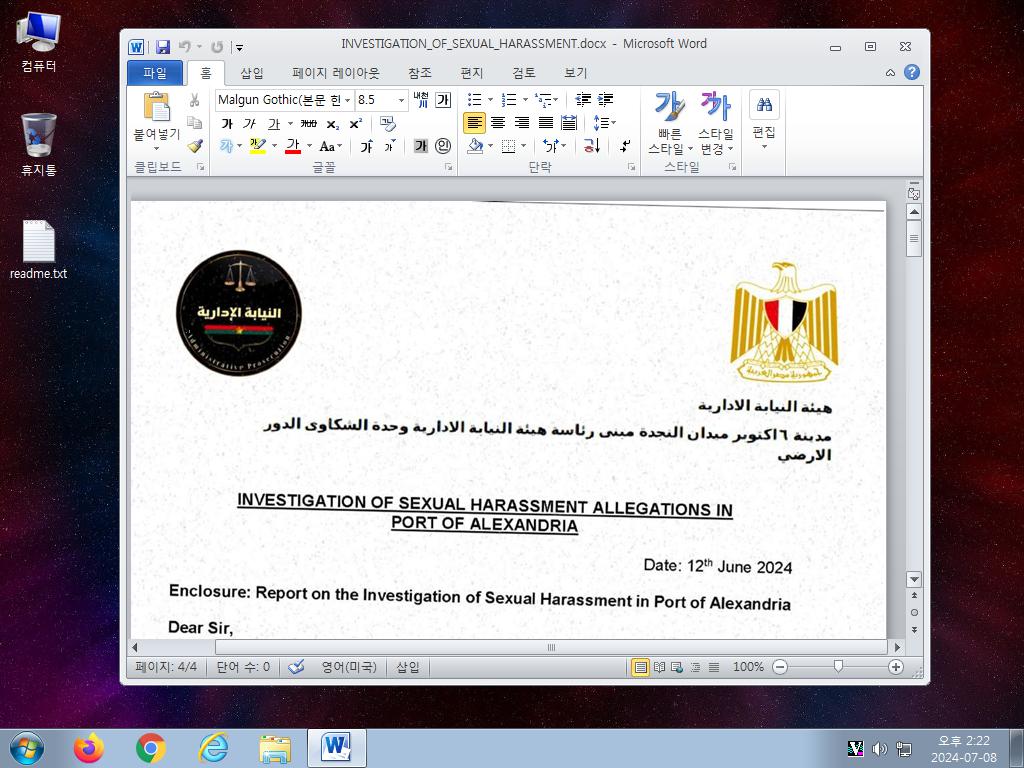1024x768 pixels.
Task: Expand the numbering list options arrow
Action: 525,100
